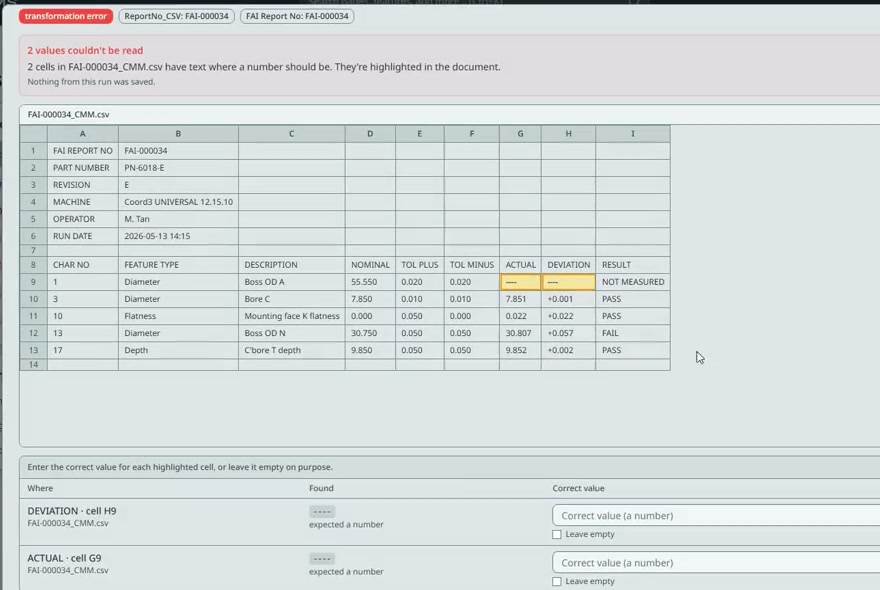
Task: Click the 'NOT MEASURED' result cell
Action: [x=632, y=282]
